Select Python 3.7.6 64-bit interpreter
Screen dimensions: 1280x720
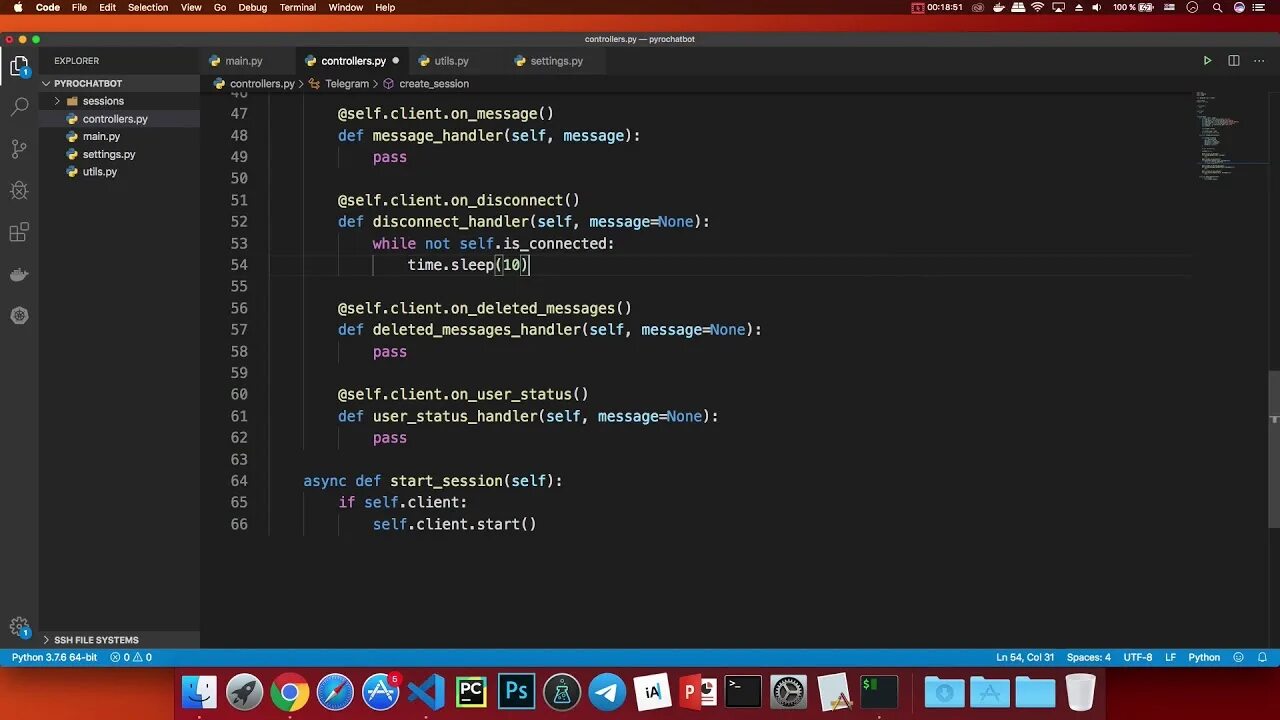(54, 657)
